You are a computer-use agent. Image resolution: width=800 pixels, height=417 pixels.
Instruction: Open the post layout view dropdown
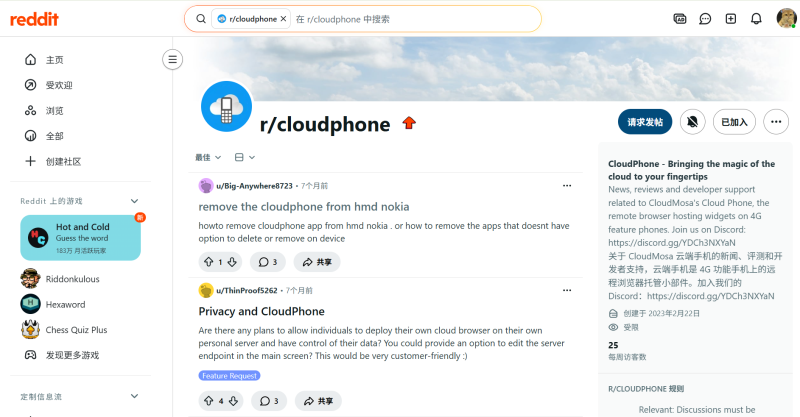245,157
